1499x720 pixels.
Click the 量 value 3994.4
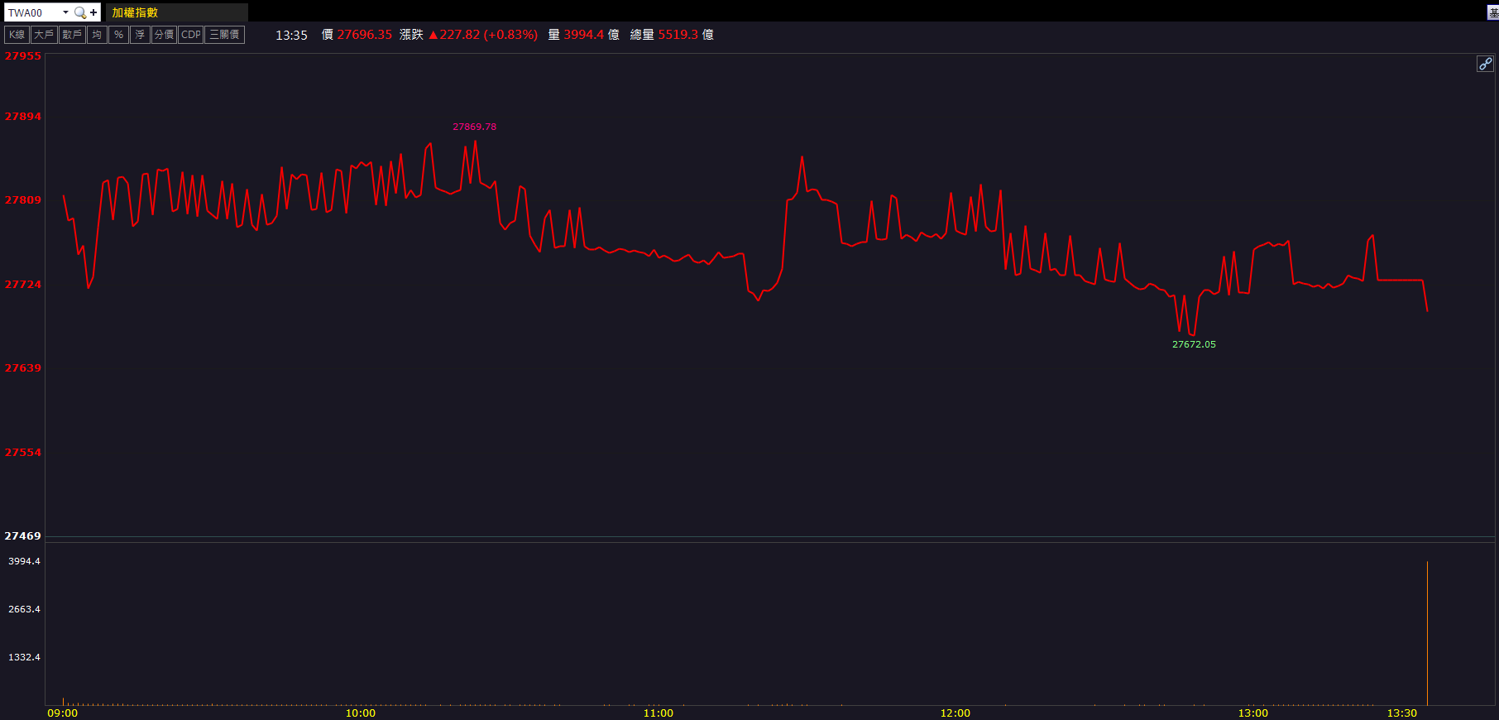pos(584,35)
